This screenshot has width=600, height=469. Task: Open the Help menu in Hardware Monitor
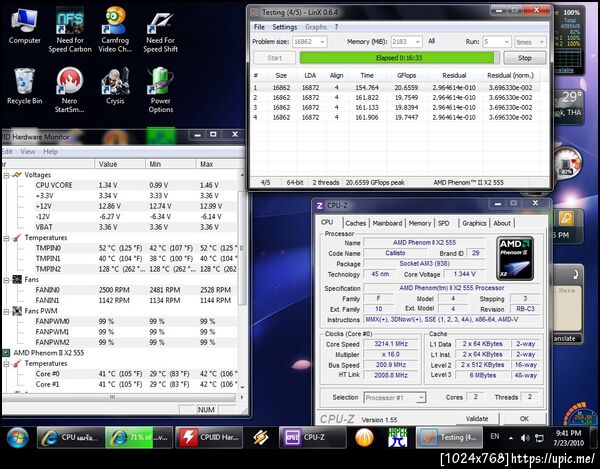click(x=50, y=152)
